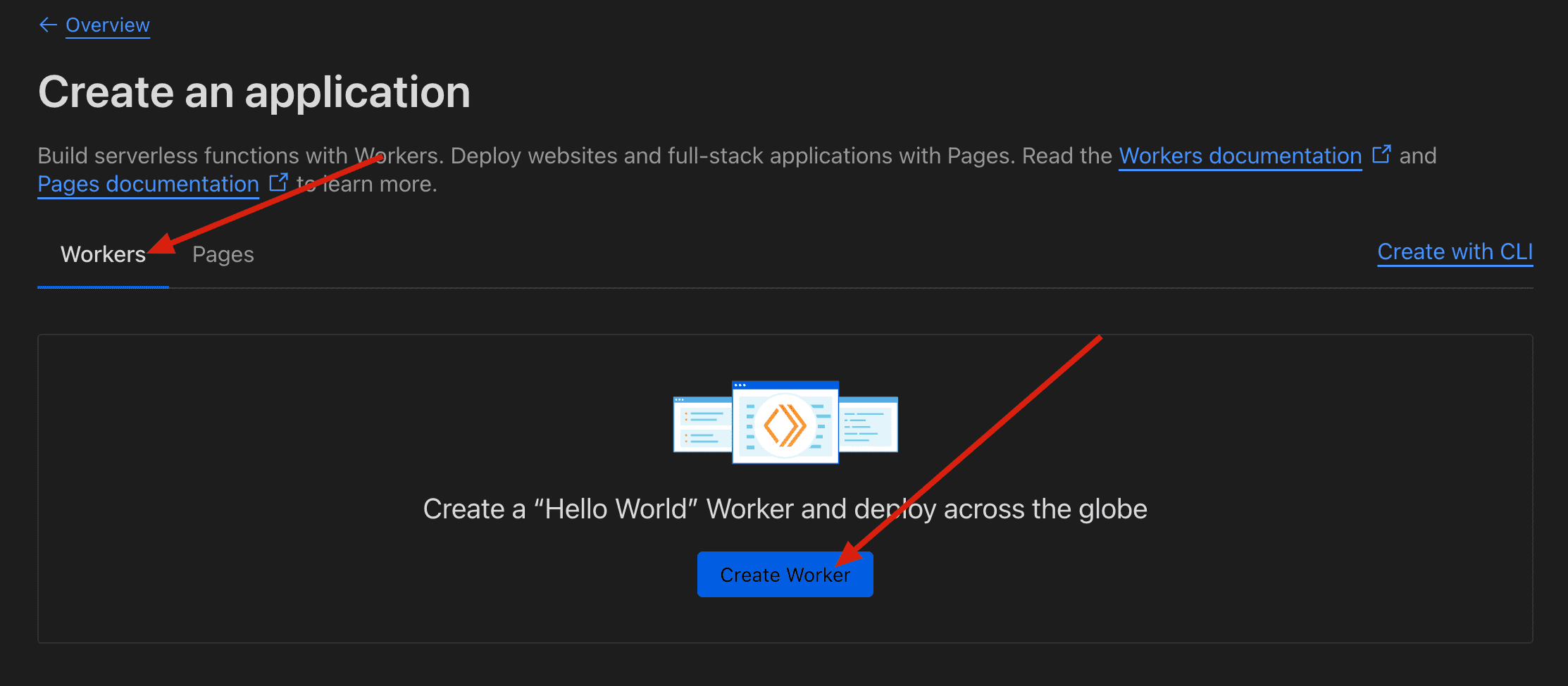Select the Workers tab

(x=103, y=254)
